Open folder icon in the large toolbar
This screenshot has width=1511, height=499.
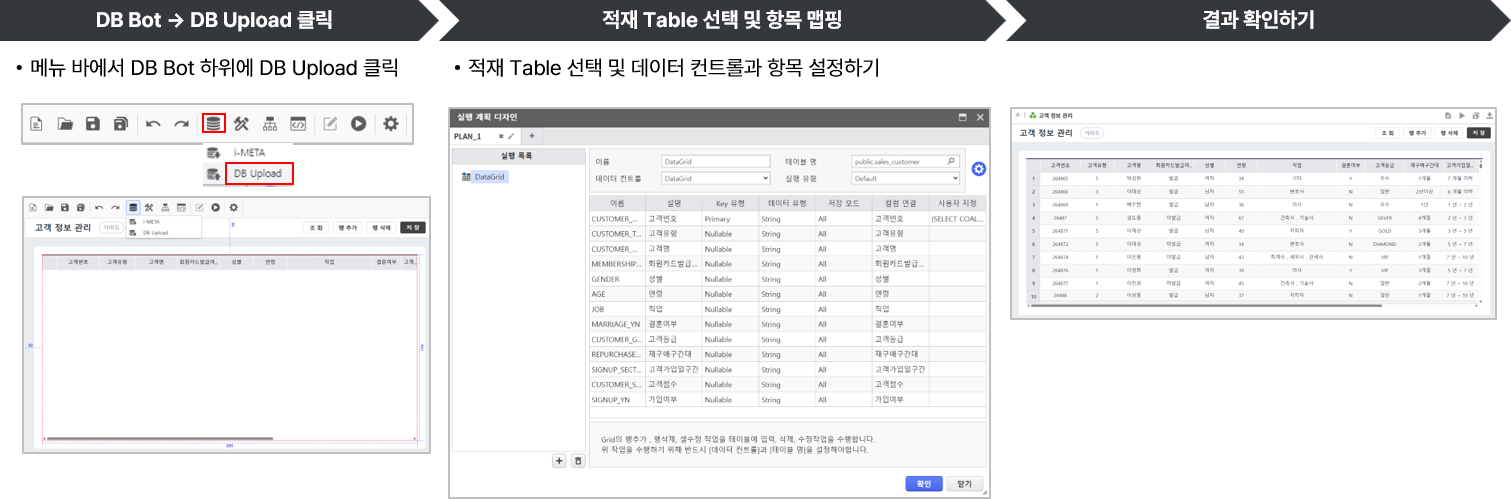pos(65,124)
